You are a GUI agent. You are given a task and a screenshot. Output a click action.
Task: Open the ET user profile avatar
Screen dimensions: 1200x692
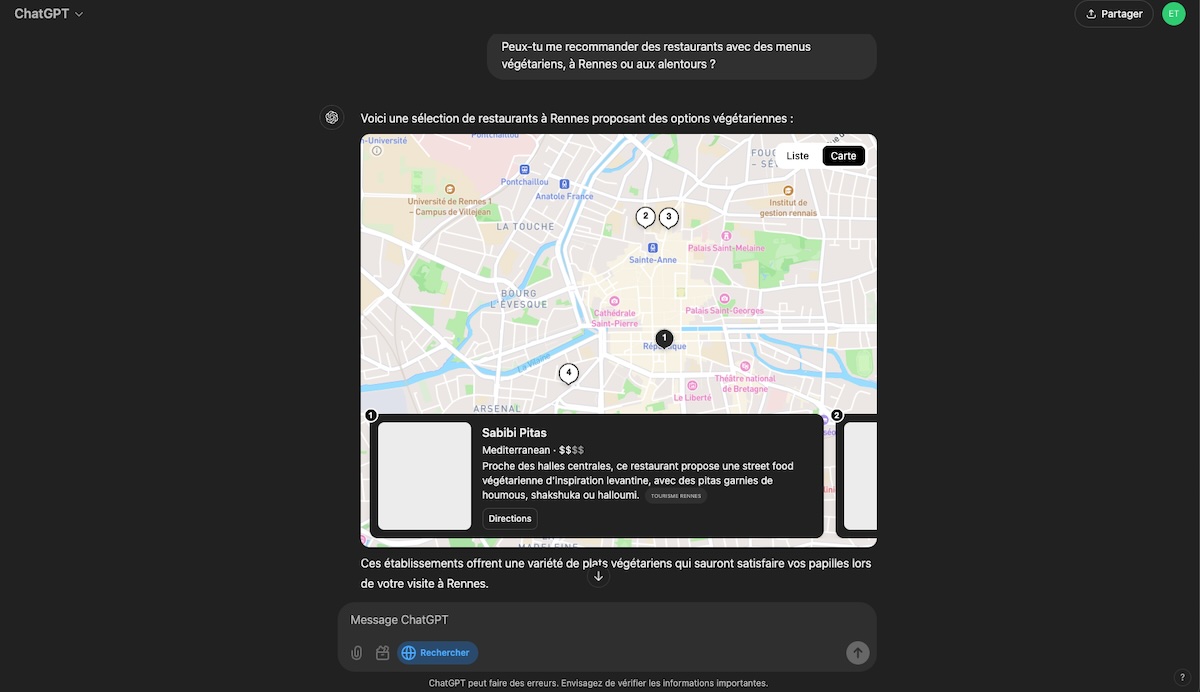(x=1174, y=14)
